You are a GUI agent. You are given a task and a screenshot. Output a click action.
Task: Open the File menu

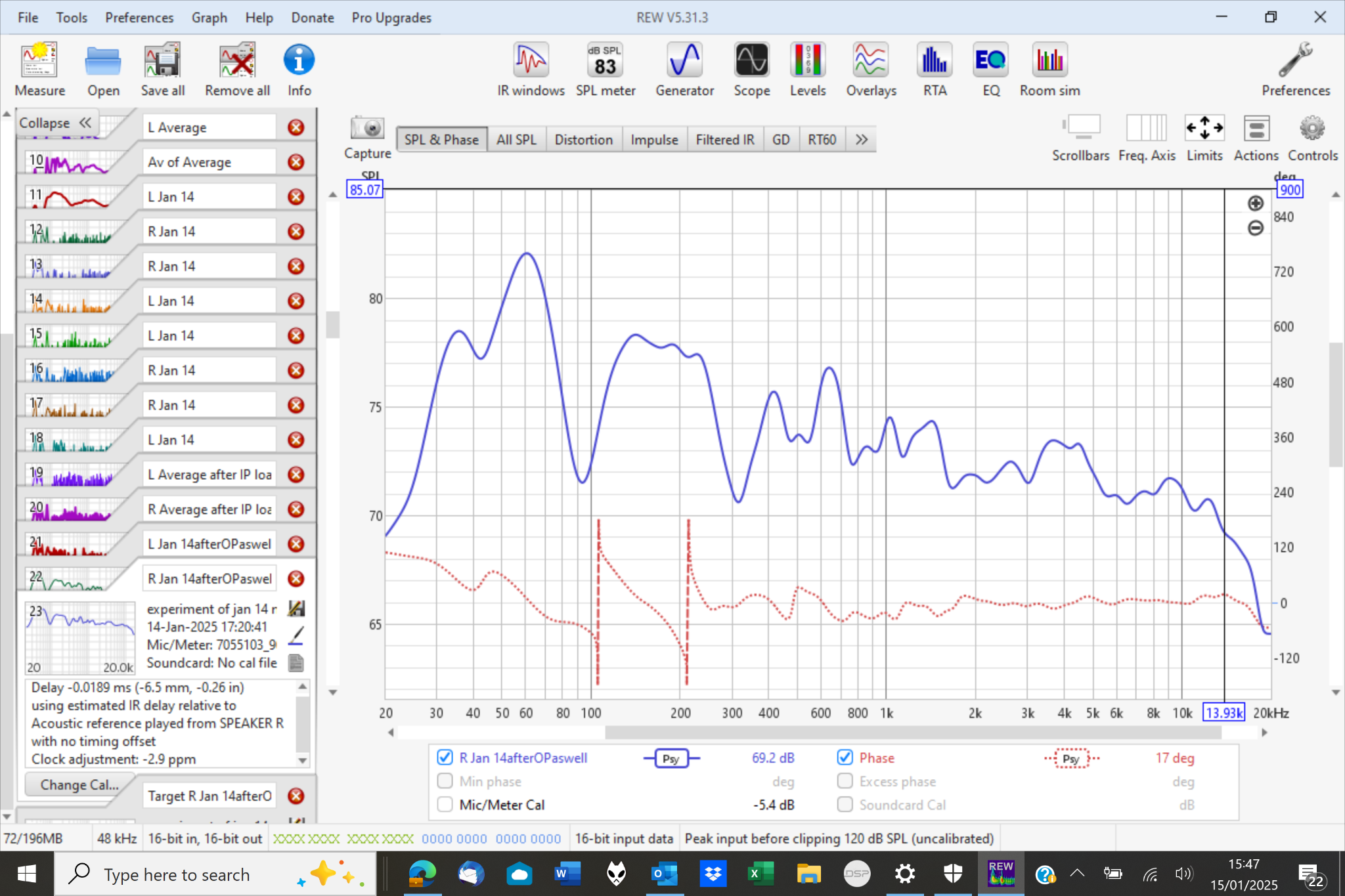tap(28, 18)
